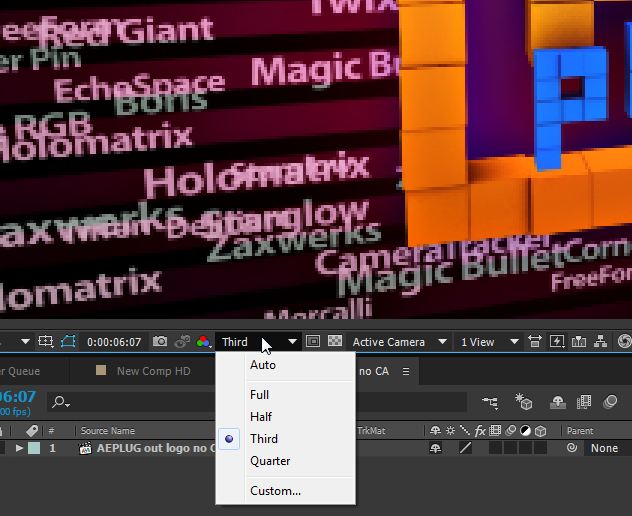Click the Frame Blending column header icon
This screenshot has width=632, height=516.
click(495, 431)
